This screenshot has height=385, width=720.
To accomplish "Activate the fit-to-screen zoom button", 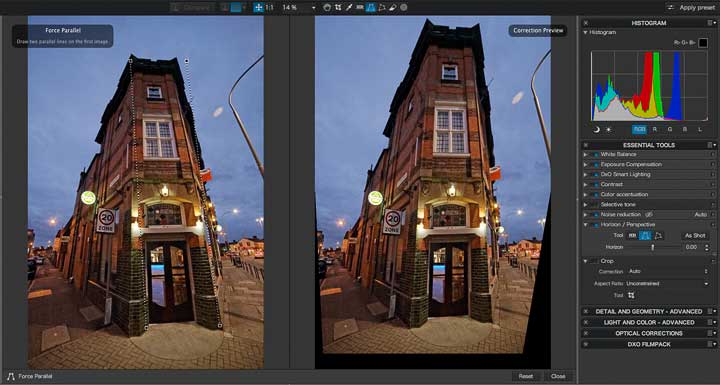I will [x=259, y=7].
